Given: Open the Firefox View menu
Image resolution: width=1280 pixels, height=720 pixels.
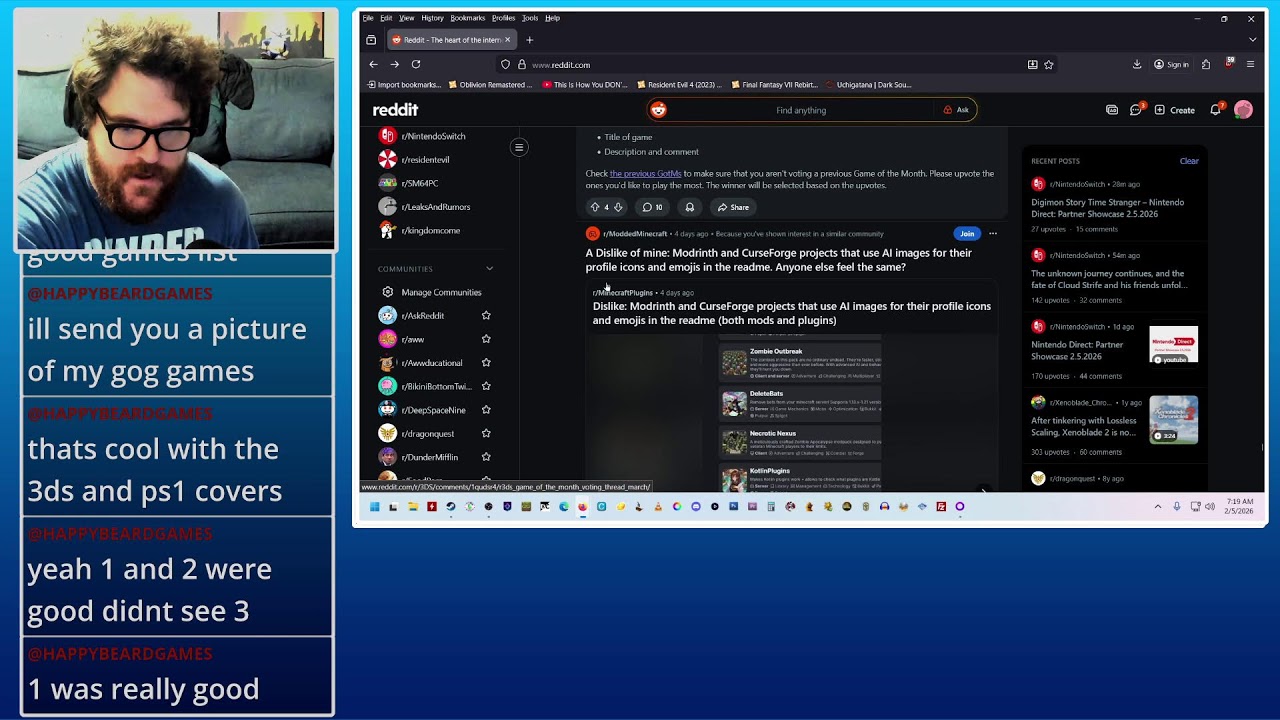Looking at the screenshot, I should [407, 18].
